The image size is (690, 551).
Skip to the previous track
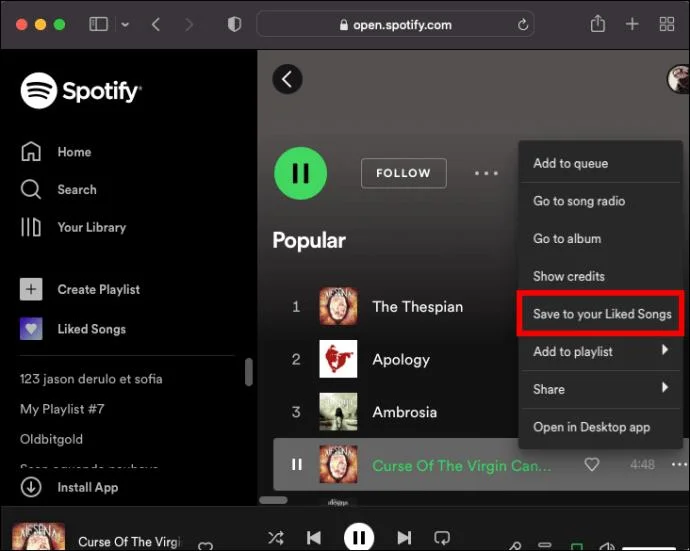314,537
